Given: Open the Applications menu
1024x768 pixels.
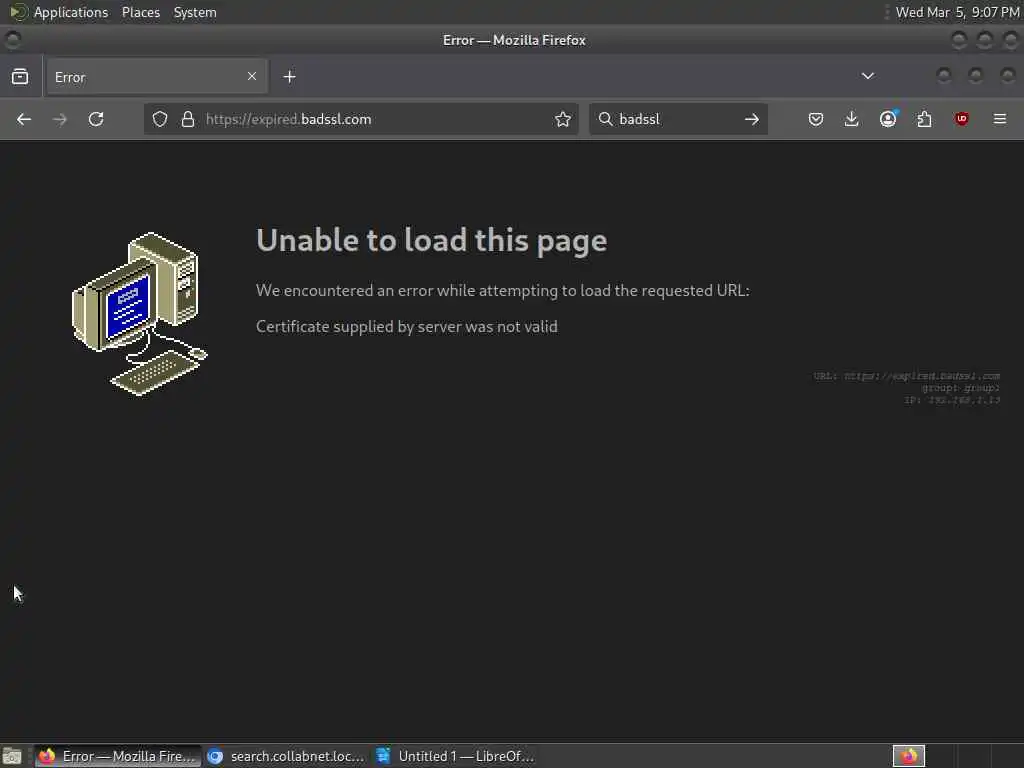Looking at the screenshot, I should point(71,12).
